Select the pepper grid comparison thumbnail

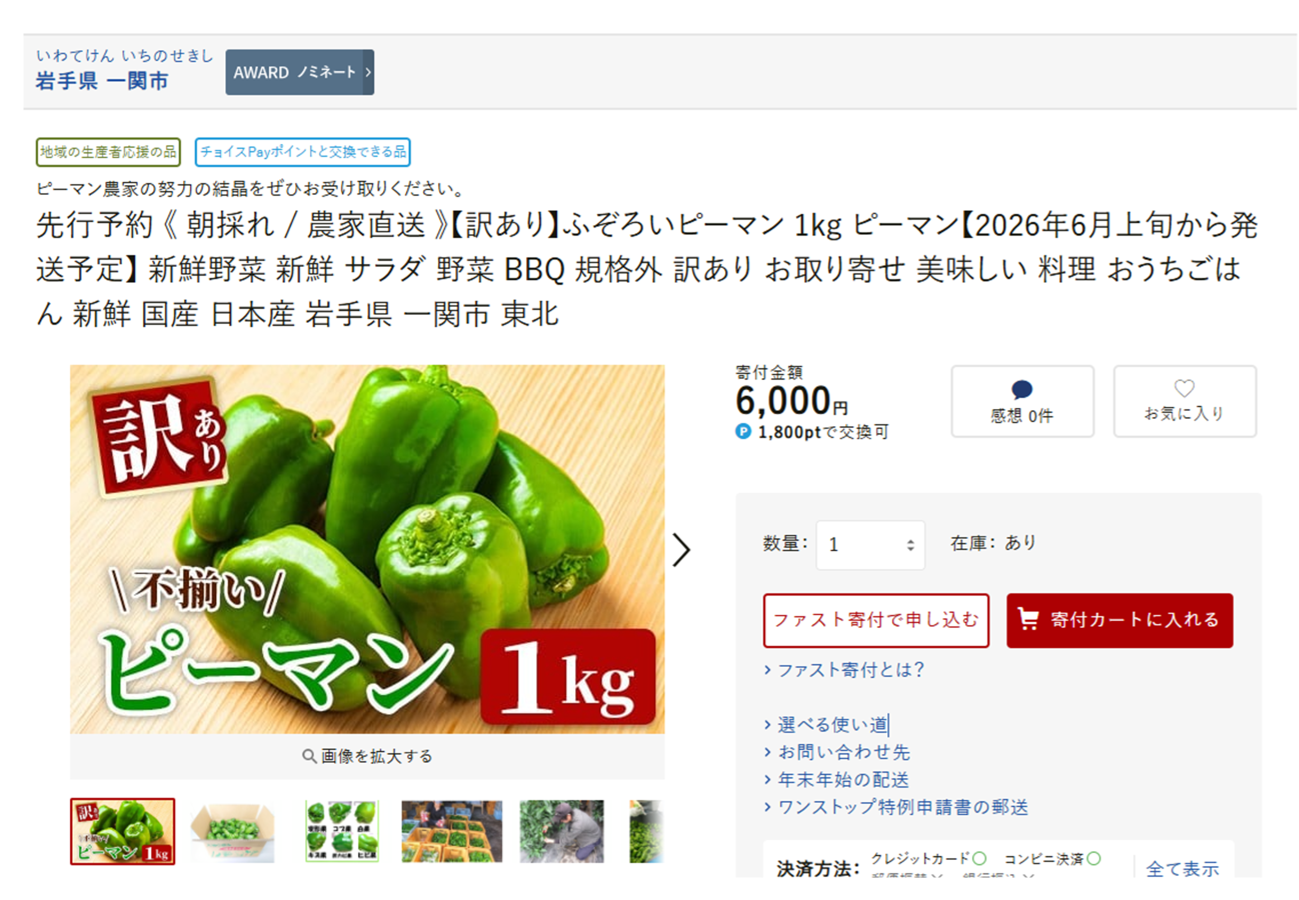coord(341,831)
